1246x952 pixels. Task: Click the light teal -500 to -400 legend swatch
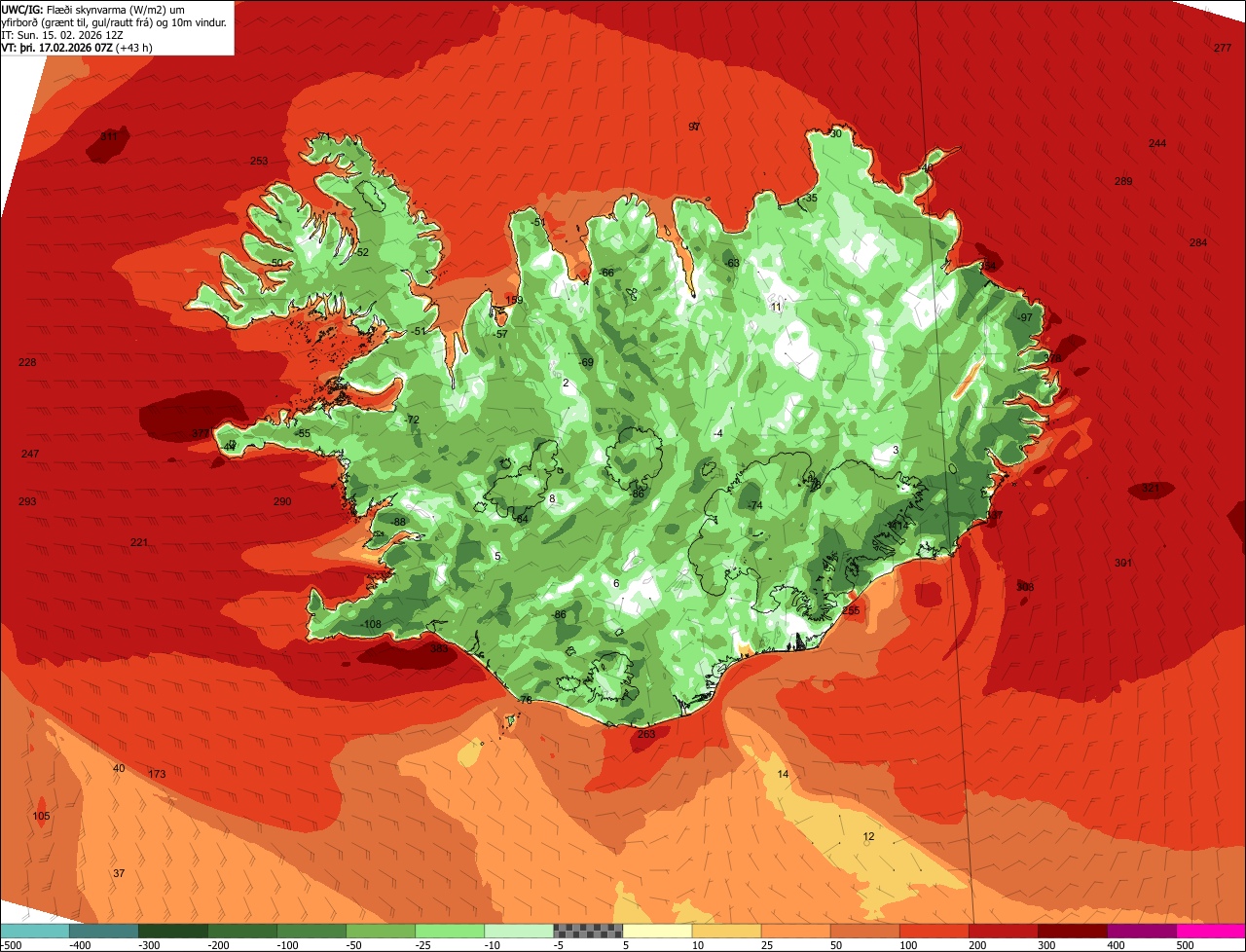35,931
